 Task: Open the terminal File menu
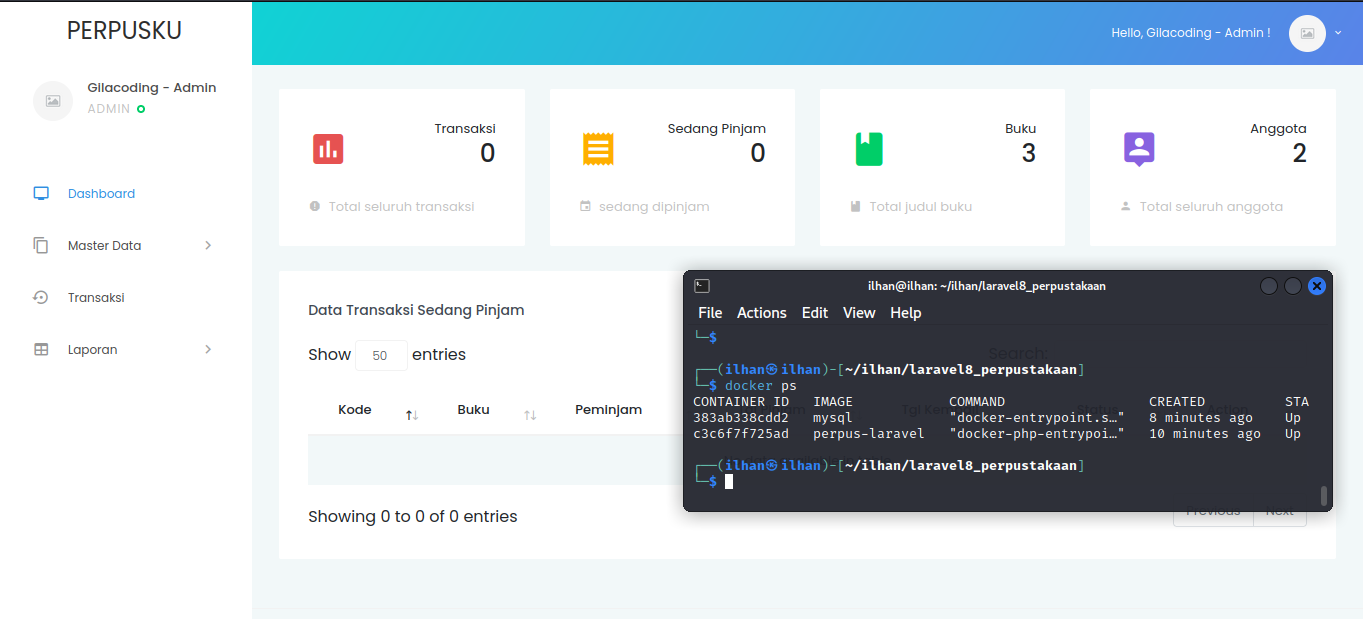710,313
